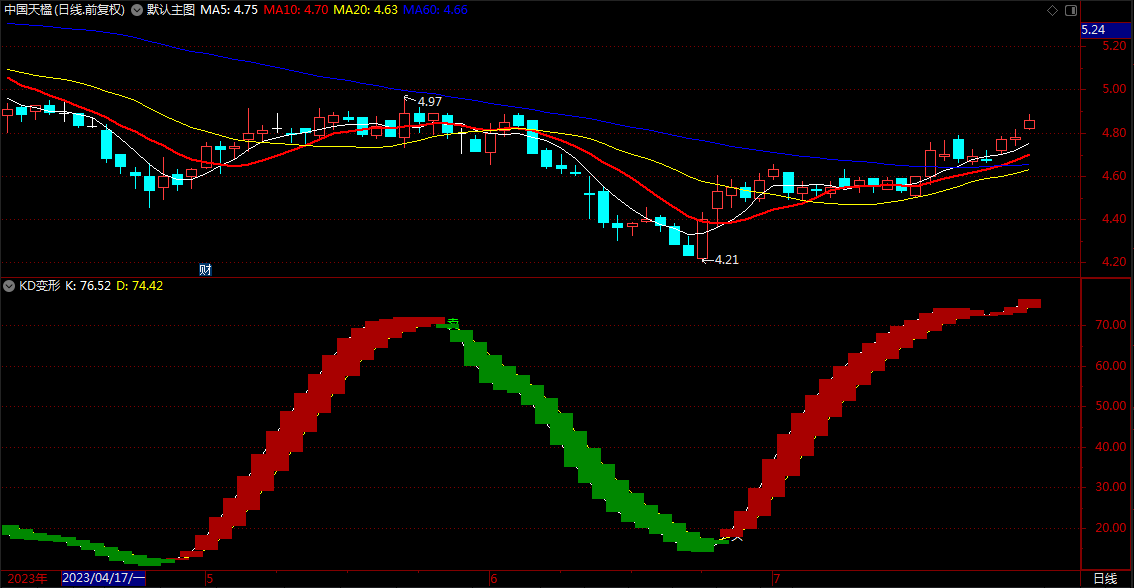
Task: Click the 中国天楹 stock title label
Action: (x=65, y=10)
